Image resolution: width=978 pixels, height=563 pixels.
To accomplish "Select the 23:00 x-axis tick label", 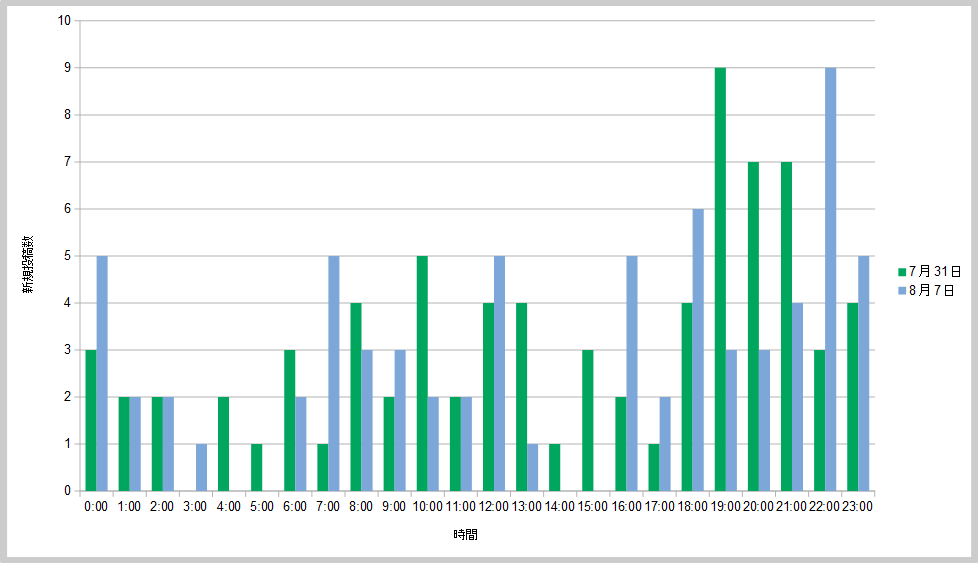I will (x=857, y=506).
